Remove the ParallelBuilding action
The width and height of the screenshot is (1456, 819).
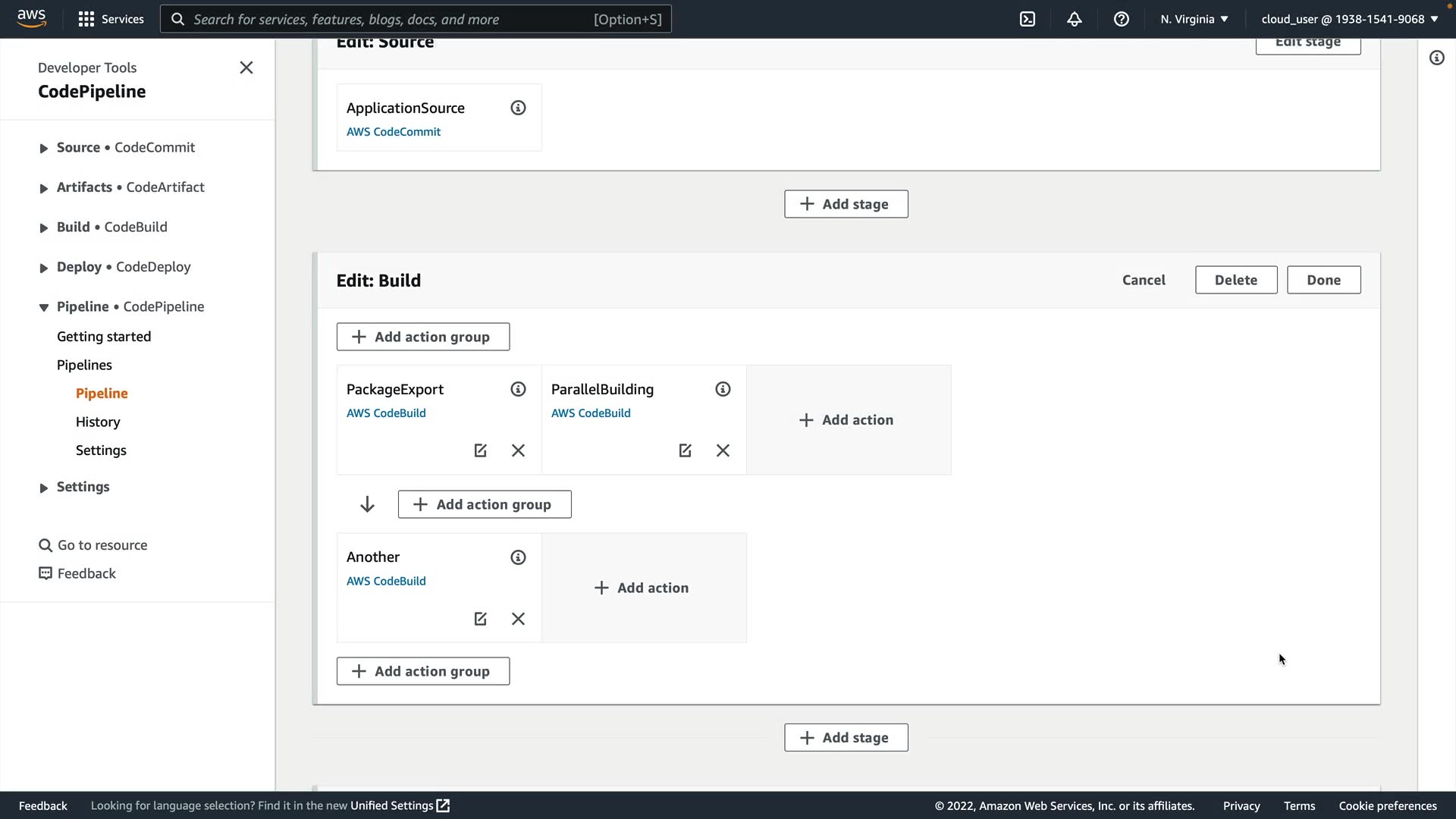tap(723, 450)
